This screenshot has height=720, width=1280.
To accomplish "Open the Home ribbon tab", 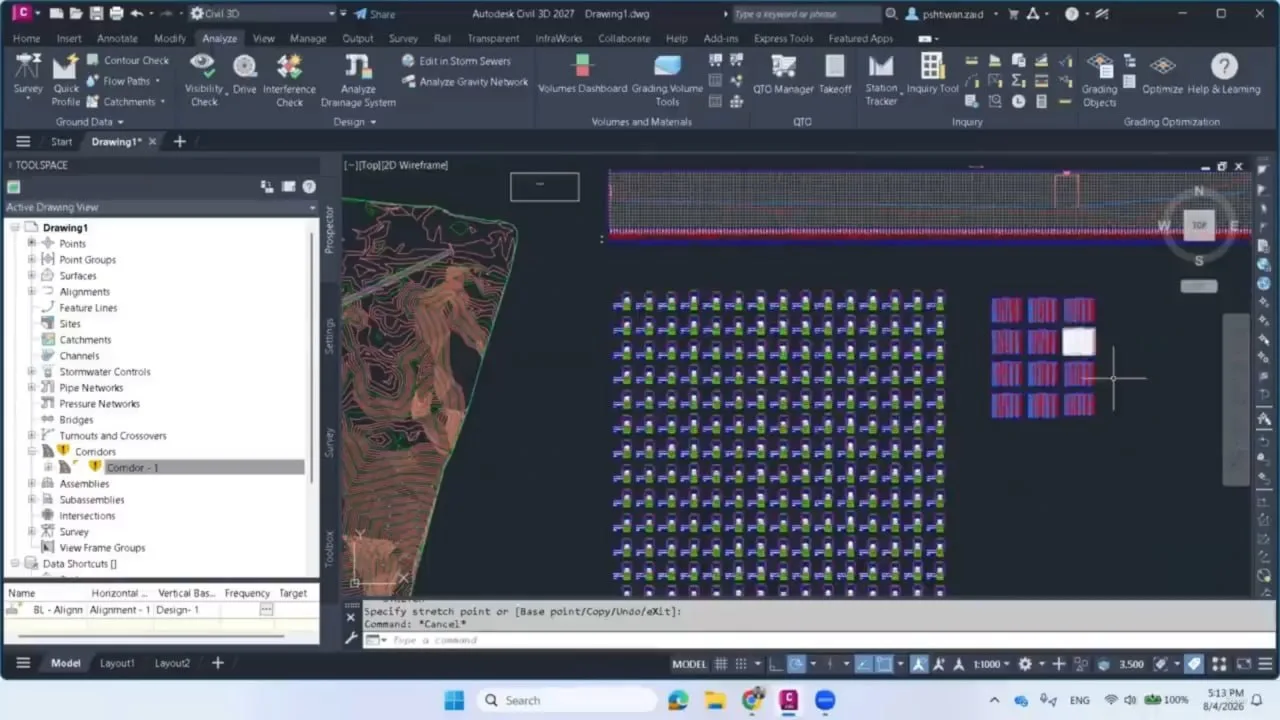I will pyautogui.click(x=26, y=38).
